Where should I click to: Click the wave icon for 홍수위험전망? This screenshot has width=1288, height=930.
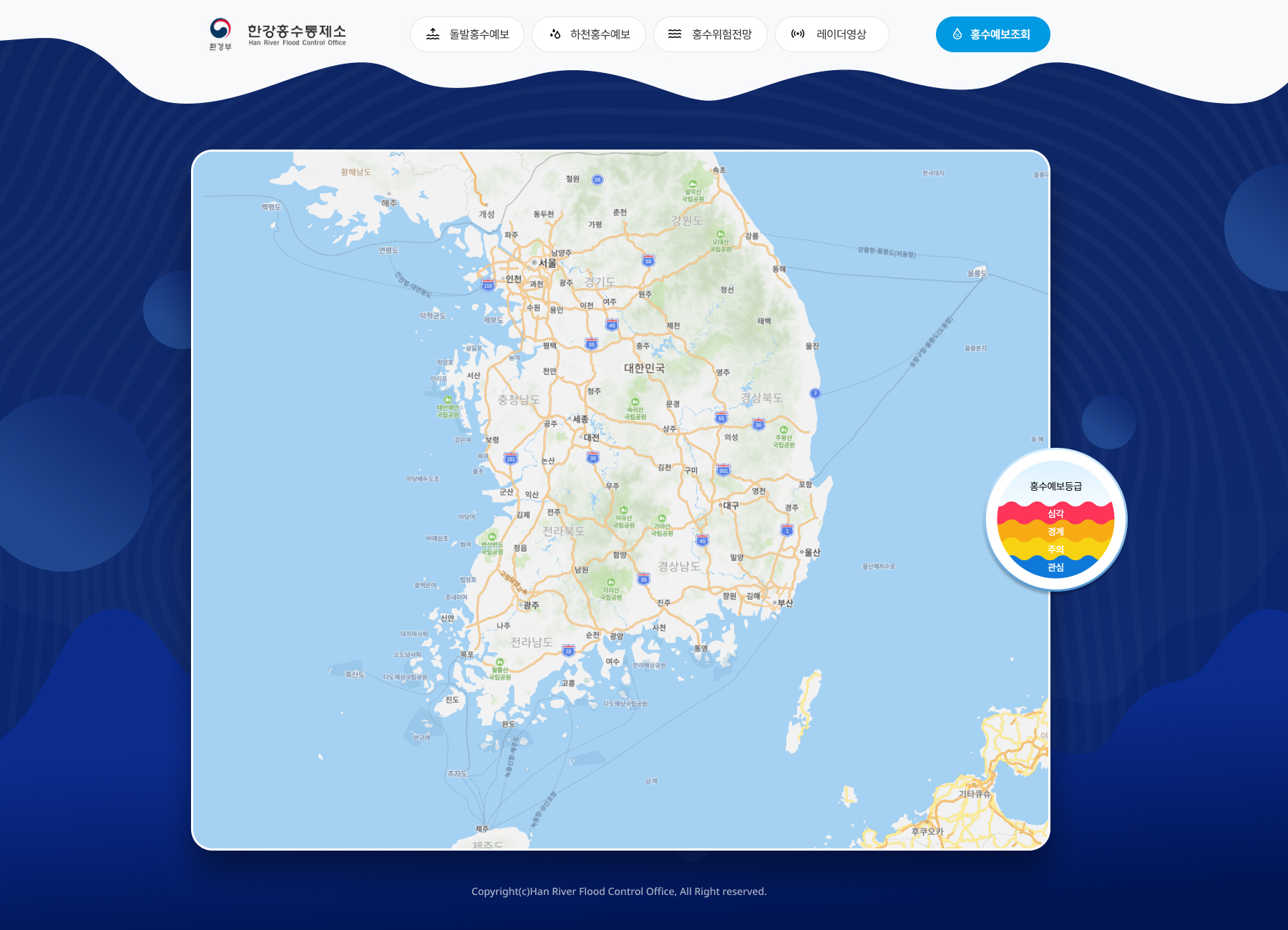click(675, 34)
